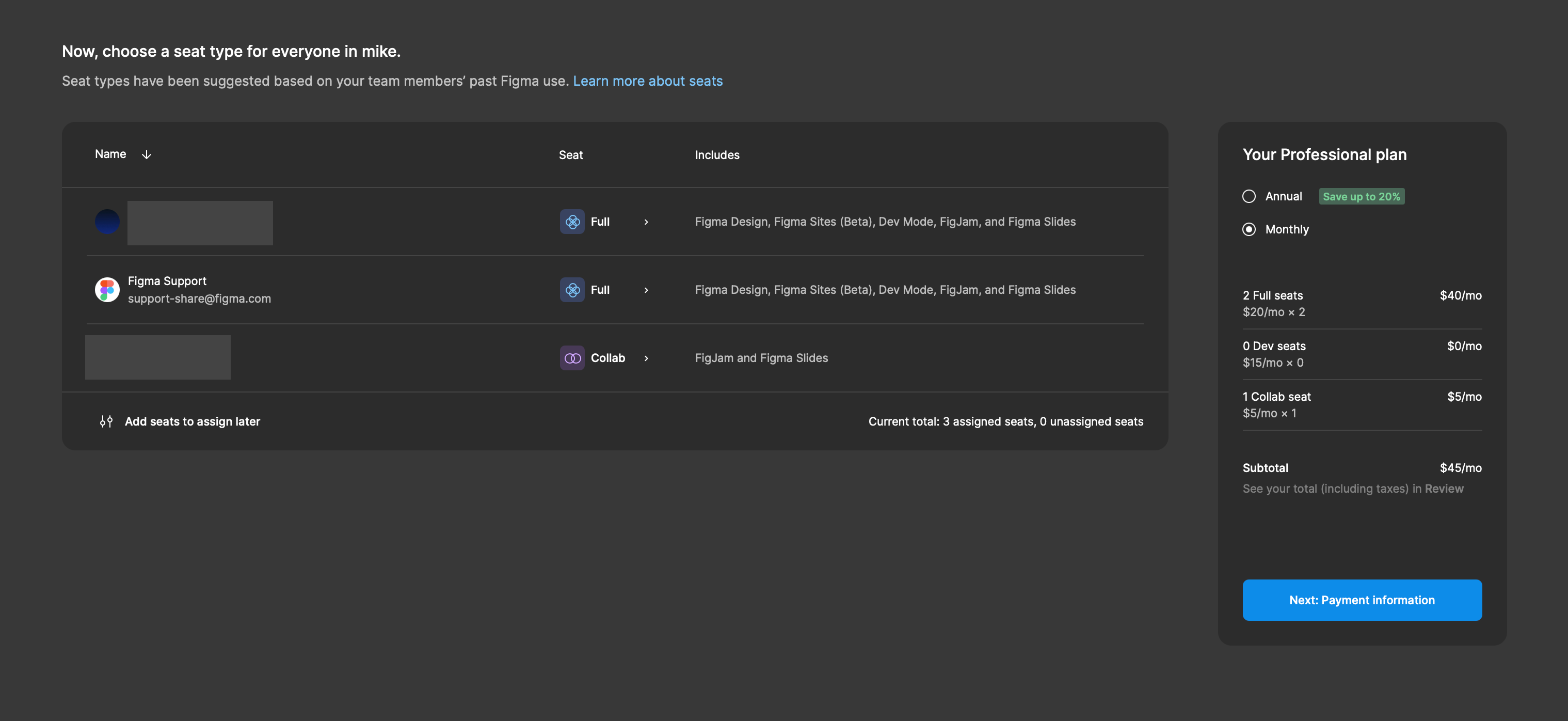Expand the seat chevron in first row
Image resolution: width=1568 pixels, height=721 pixels.
click(646, 222)
